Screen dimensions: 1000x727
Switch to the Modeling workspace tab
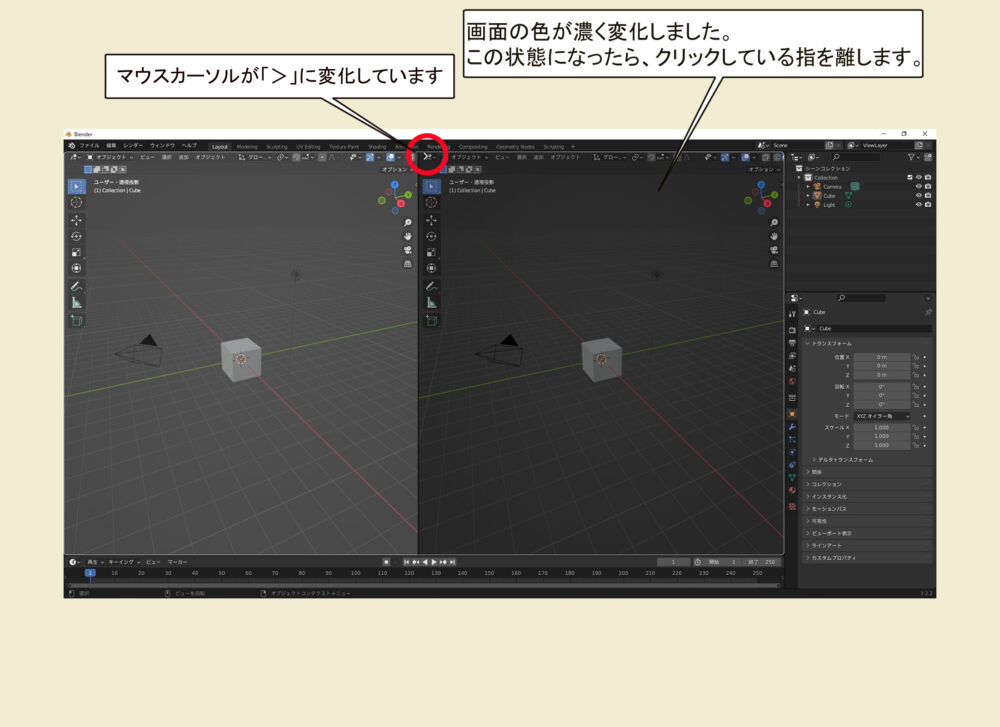[246, 146]
